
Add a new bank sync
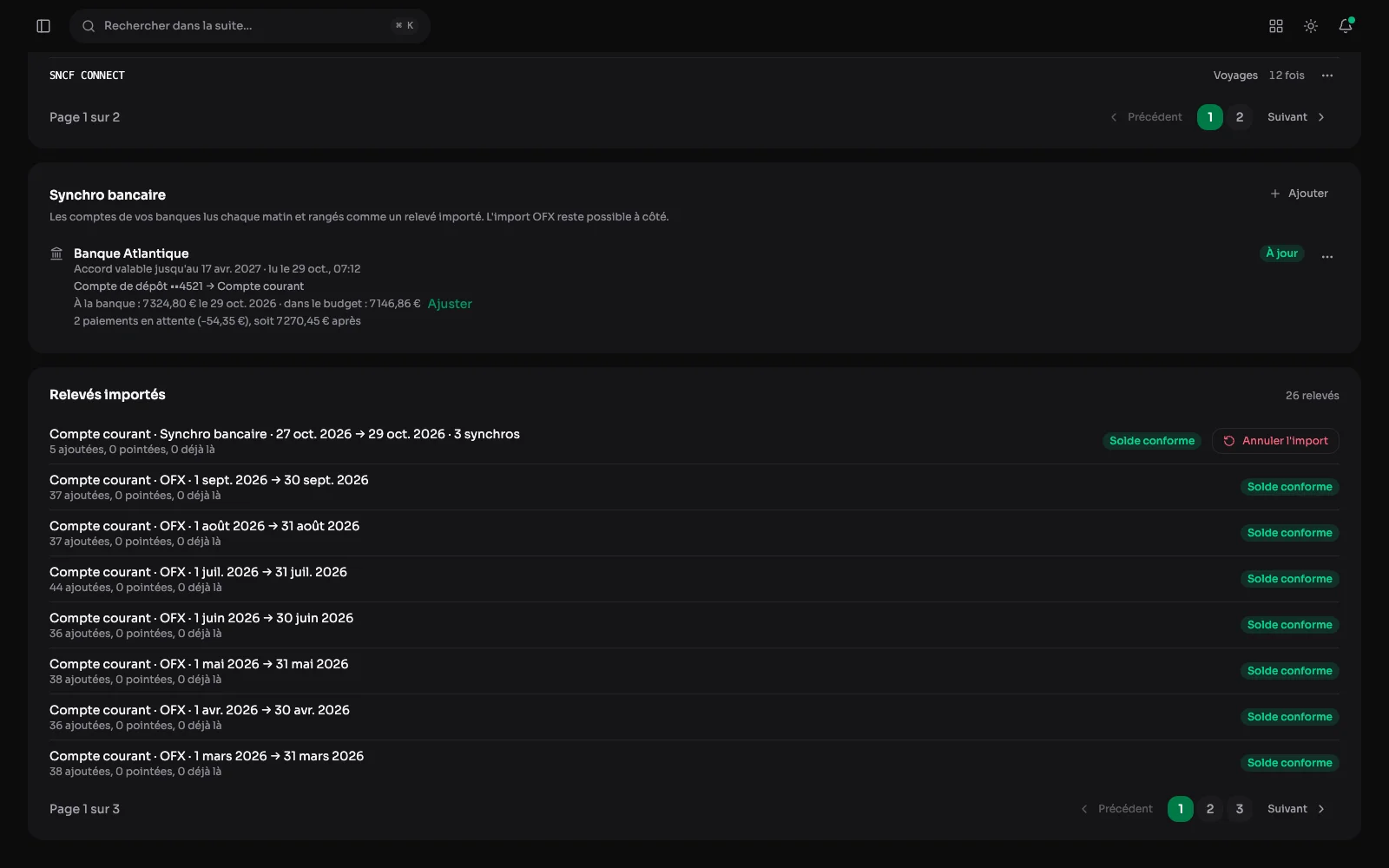pos(1300,194)
